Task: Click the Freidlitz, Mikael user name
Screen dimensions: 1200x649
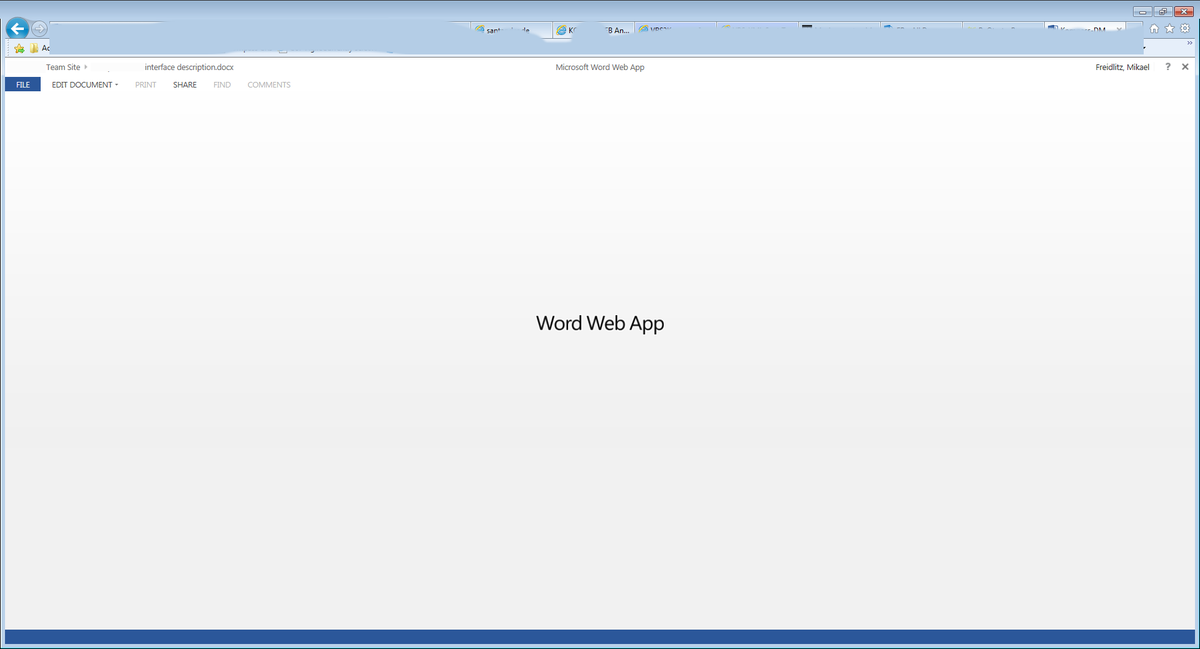Action: (1123, 67)
